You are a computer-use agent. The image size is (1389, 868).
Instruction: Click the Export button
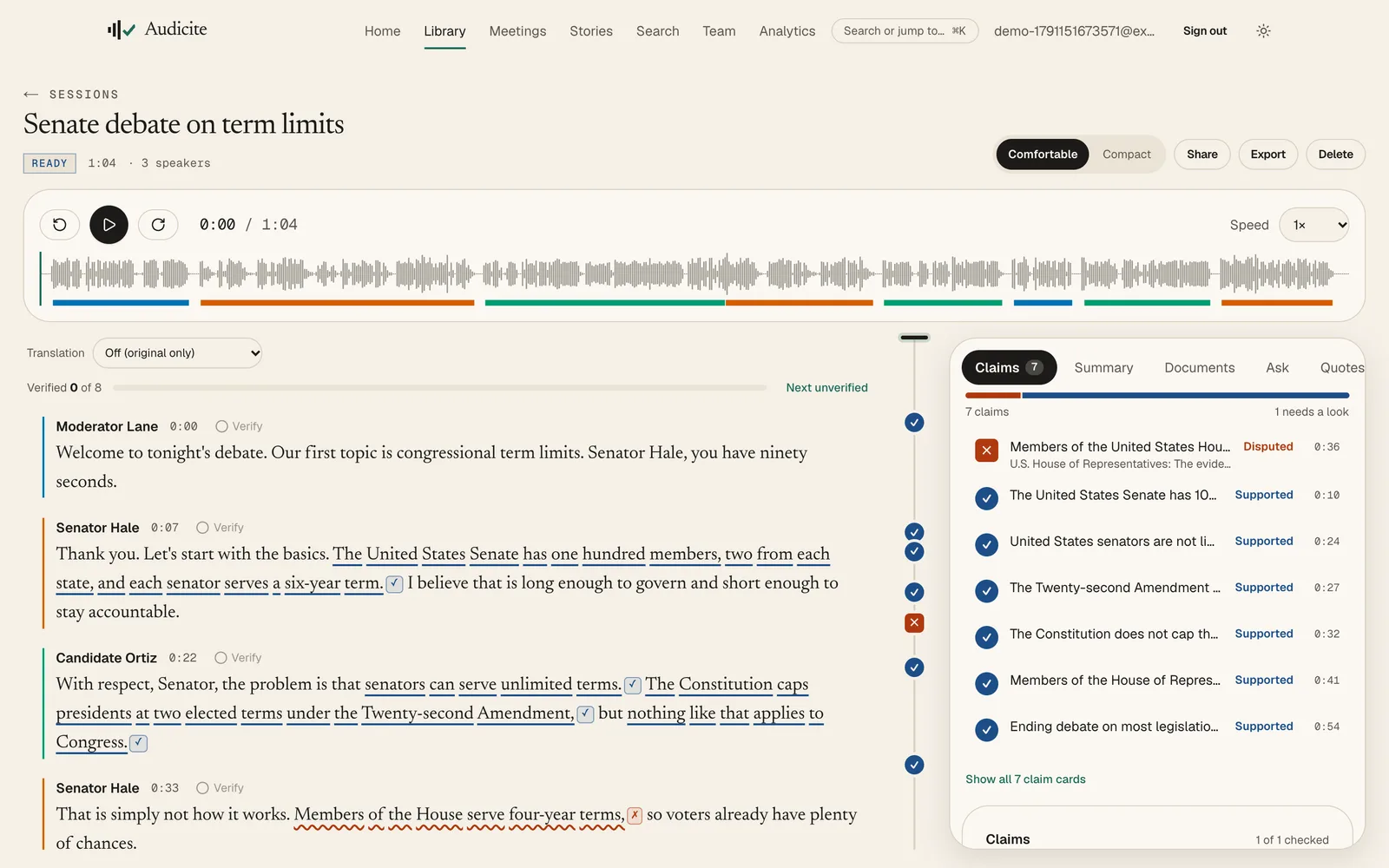click(1267, 155)
